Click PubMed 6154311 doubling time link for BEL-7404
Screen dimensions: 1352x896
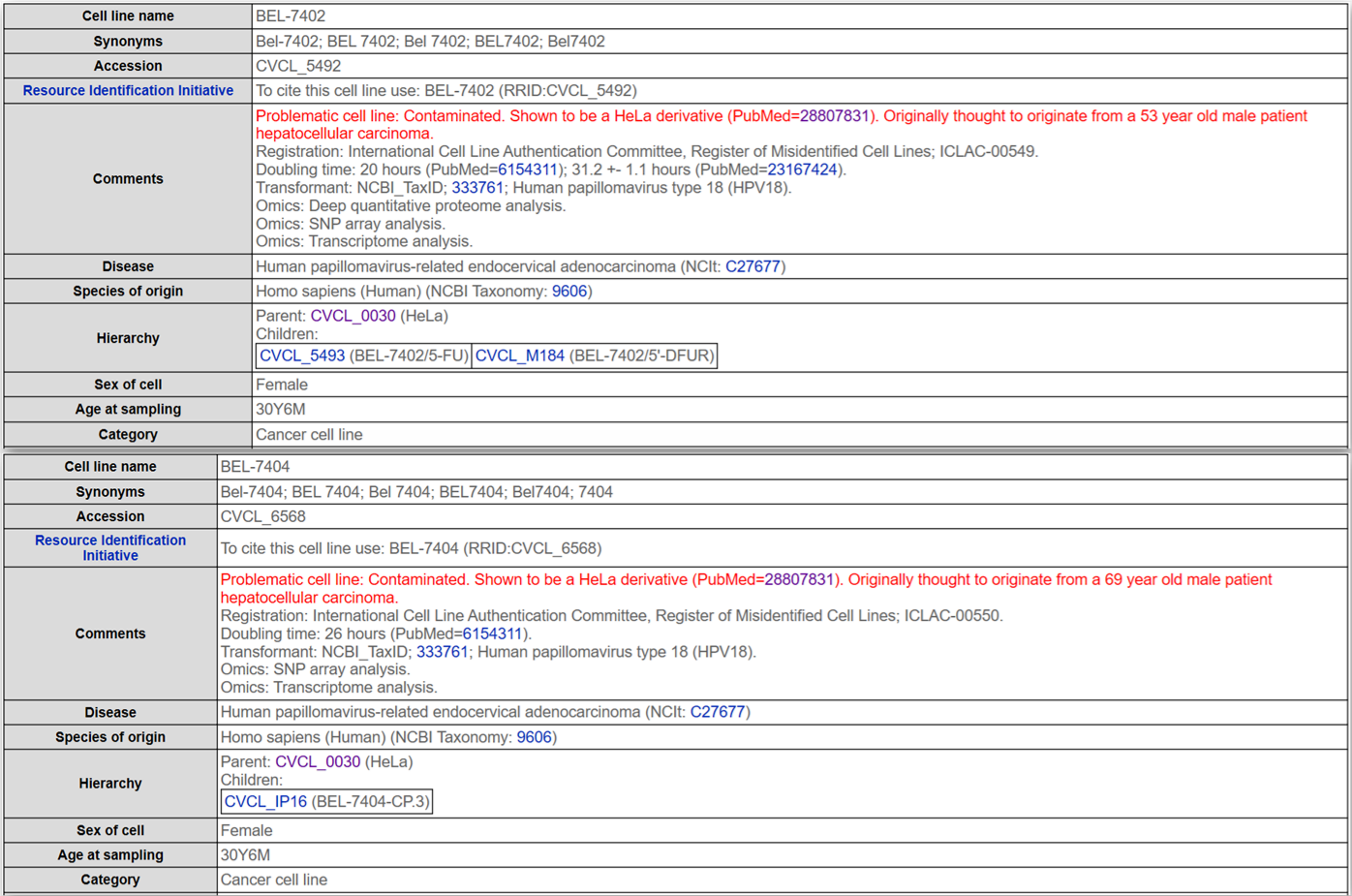[x=492, y=633]
